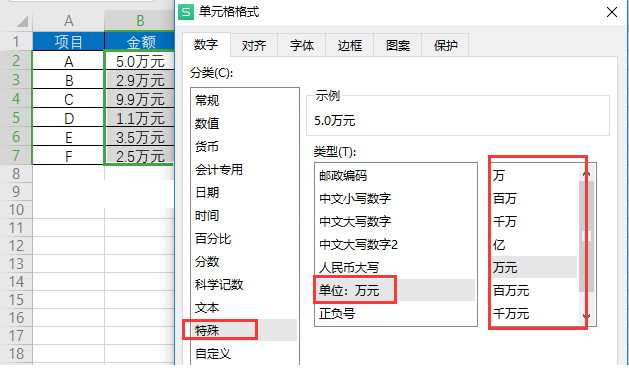
Task: Select row 18 header
Action: (x=16, y=354)
